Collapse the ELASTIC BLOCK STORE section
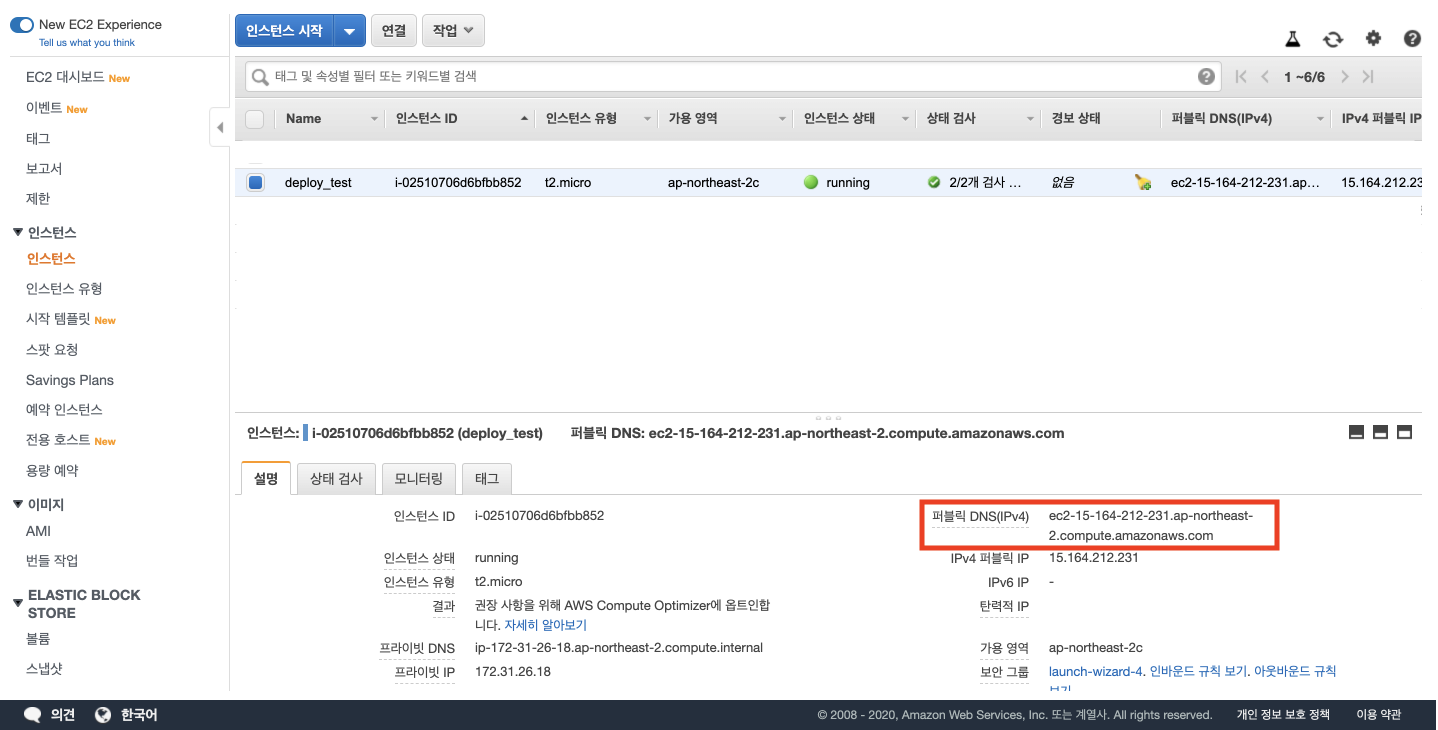1438x730 pixels. point(18,603)
